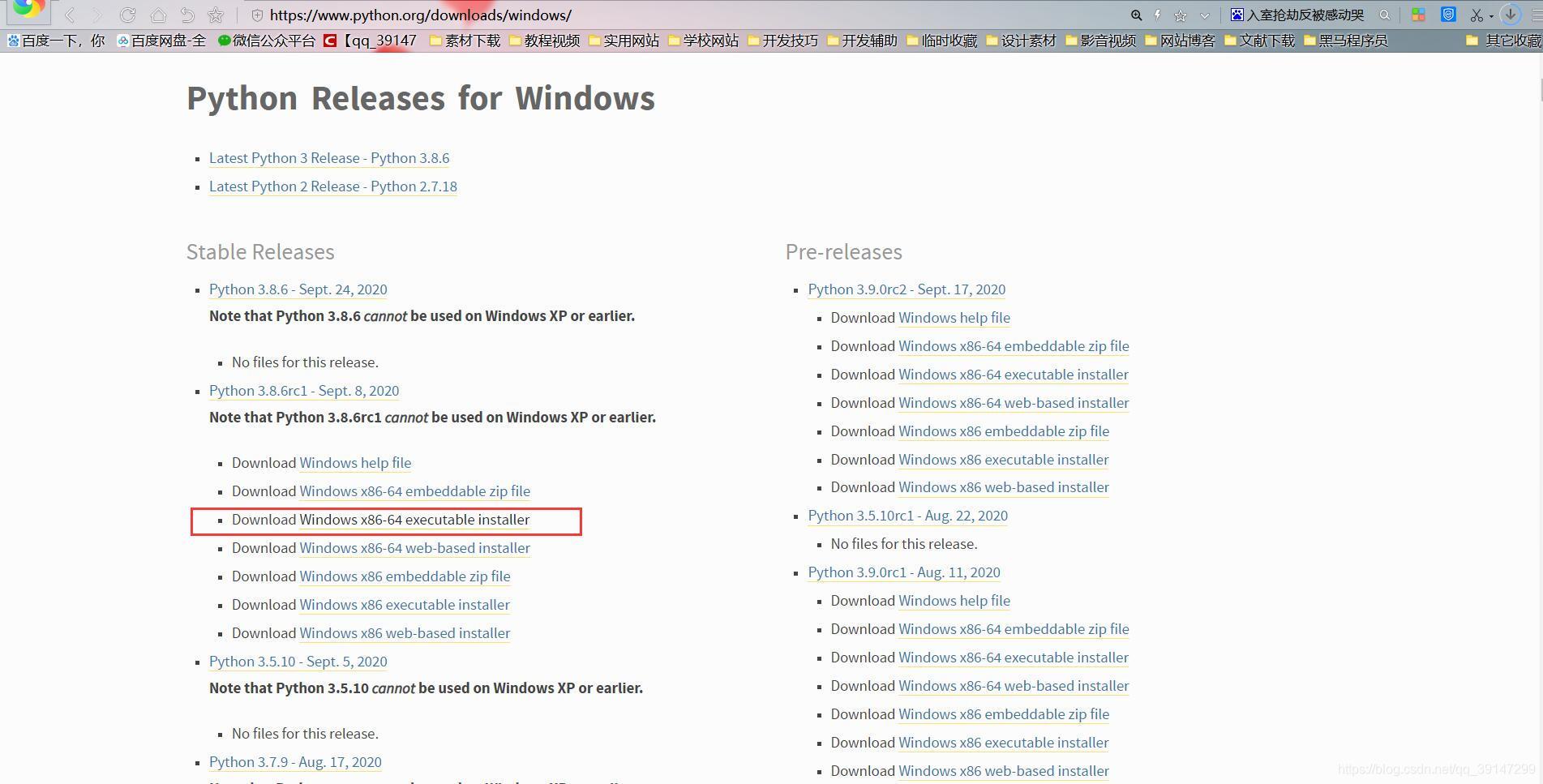Open the 百度一下 bookmark
The height and width of the screenshot is (784, 1543).
56,41
